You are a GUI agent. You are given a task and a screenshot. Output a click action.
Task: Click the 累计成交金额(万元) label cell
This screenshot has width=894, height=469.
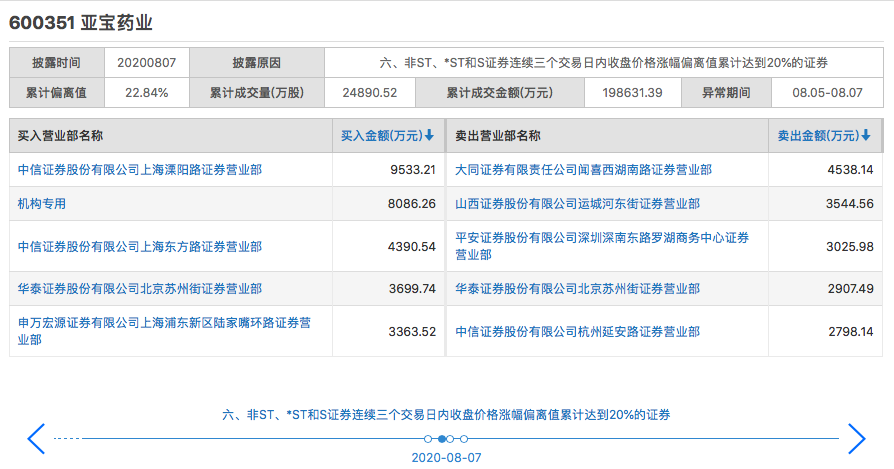point(499,93)
